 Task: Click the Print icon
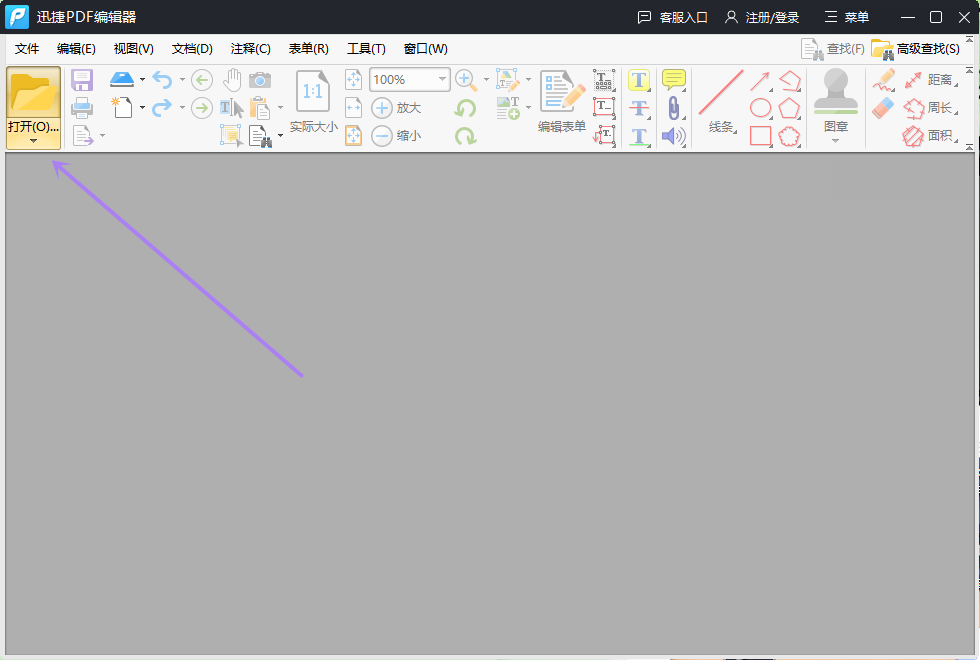82,108
